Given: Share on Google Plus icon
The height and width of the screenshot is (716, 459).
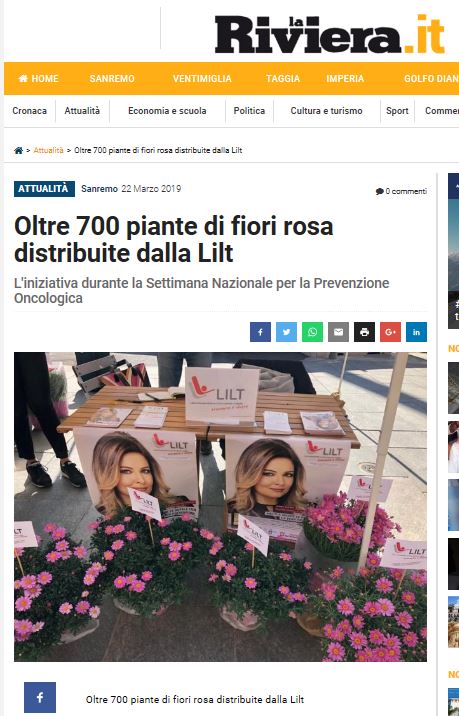Looking at the screenshot, I should coord(390,332).
